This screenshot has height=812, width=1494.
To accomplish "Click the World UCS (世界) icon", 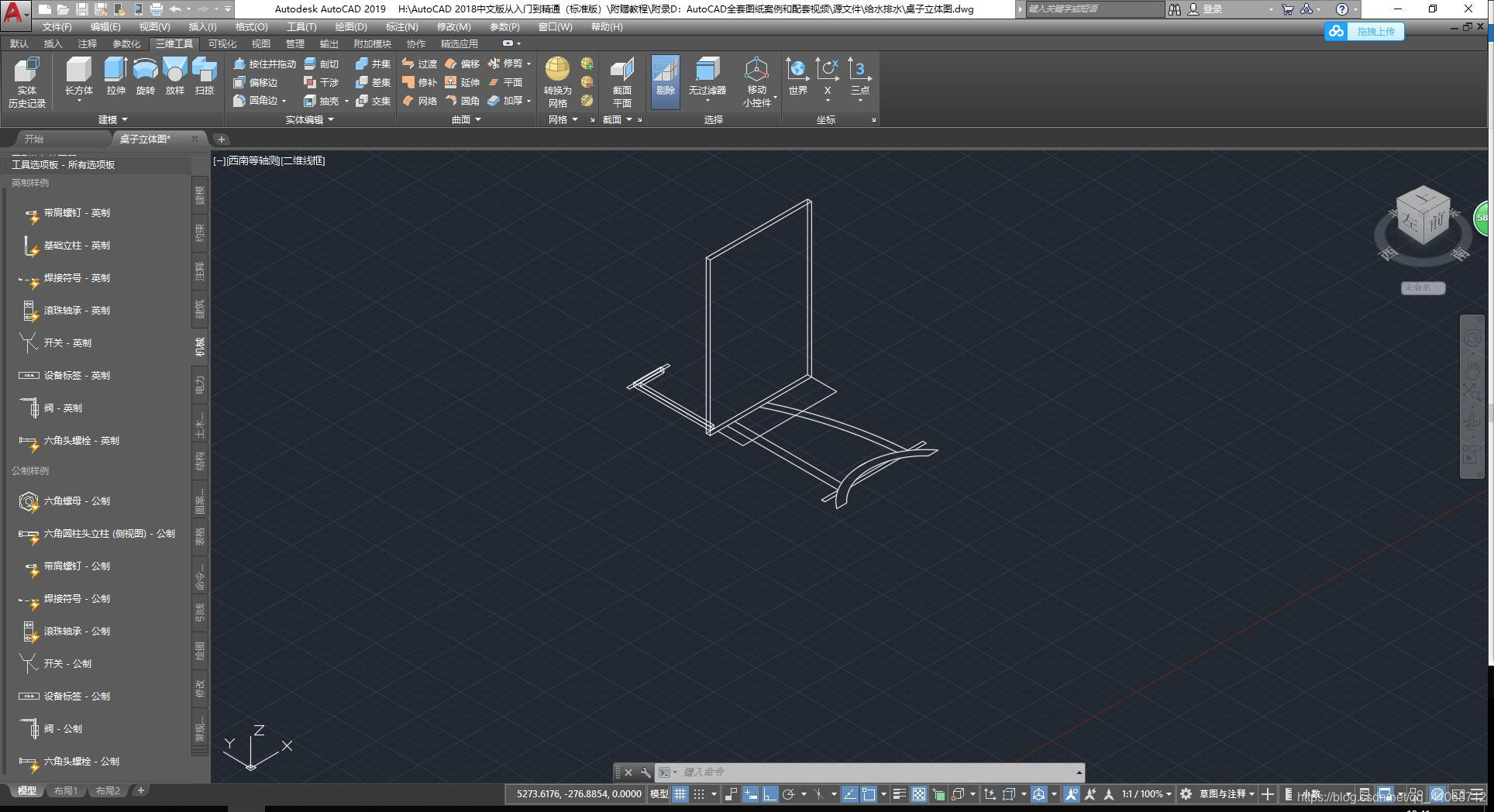I will 797,76.
